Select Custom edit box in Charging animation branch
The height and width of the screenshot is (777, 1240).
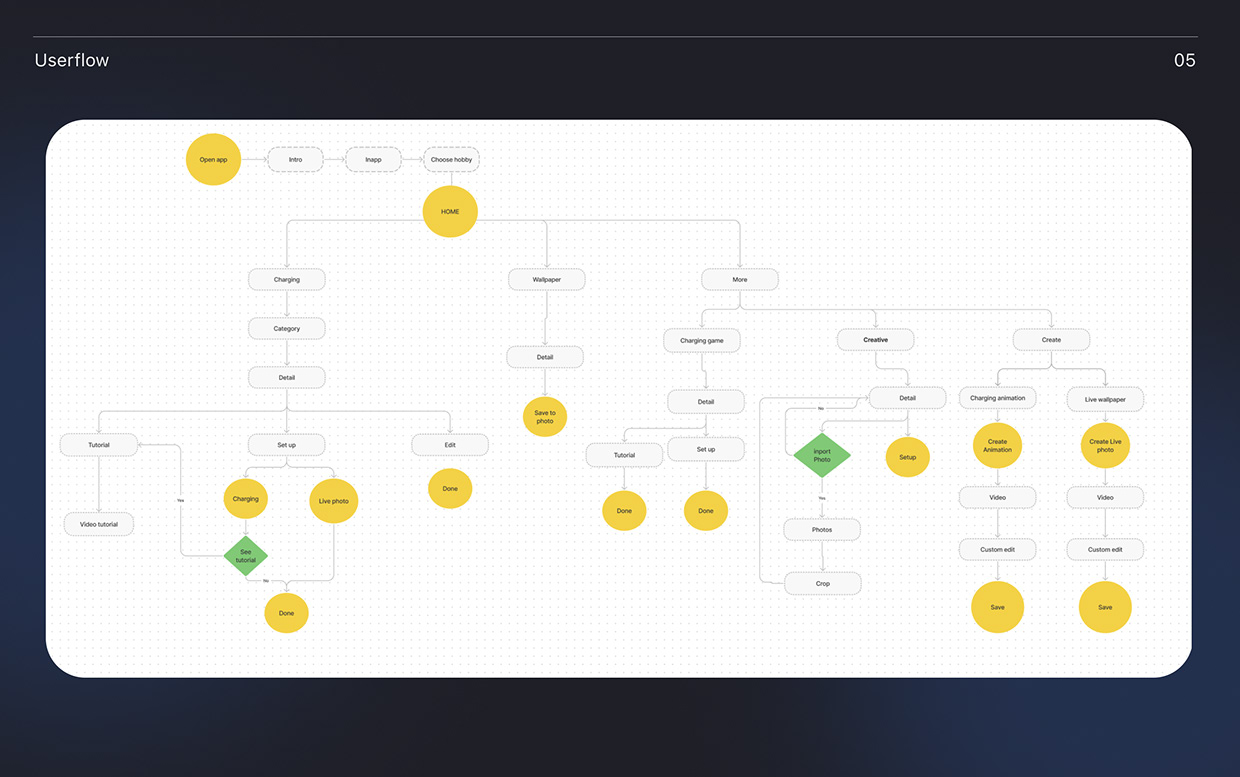pyautogui.click(x=998, y=549)
